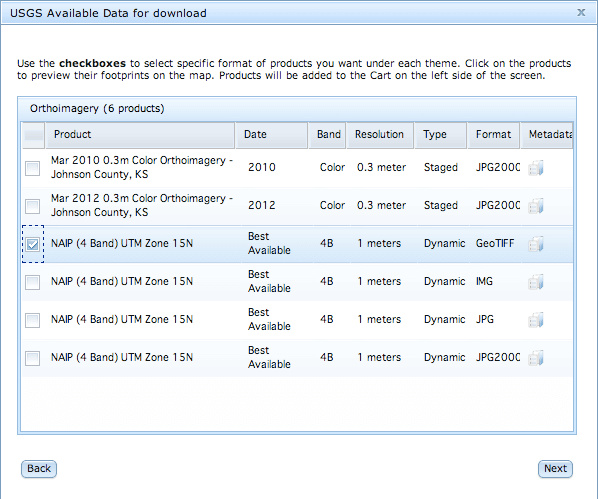
Task: Collapse the Orthoimagery (6 products) panel header
Action: 297,109
